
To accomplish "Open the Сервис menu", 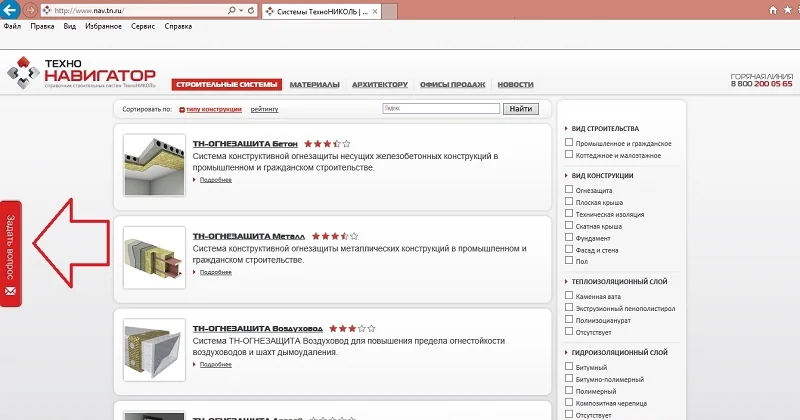I will (x=143, y=26).
